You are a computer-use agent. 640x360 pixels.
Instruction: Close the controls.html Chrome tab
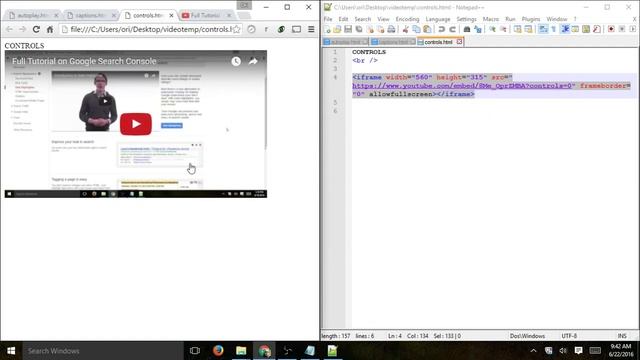click(171, 16)
